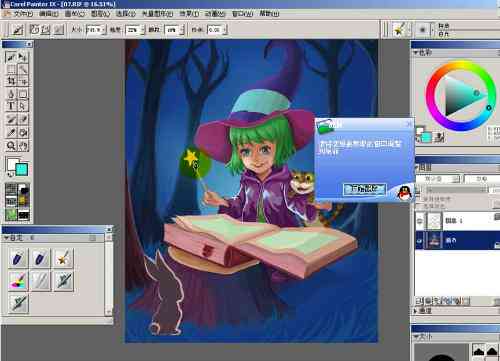Click the brush size input field

pyautogui.click(x=95, y=30)
